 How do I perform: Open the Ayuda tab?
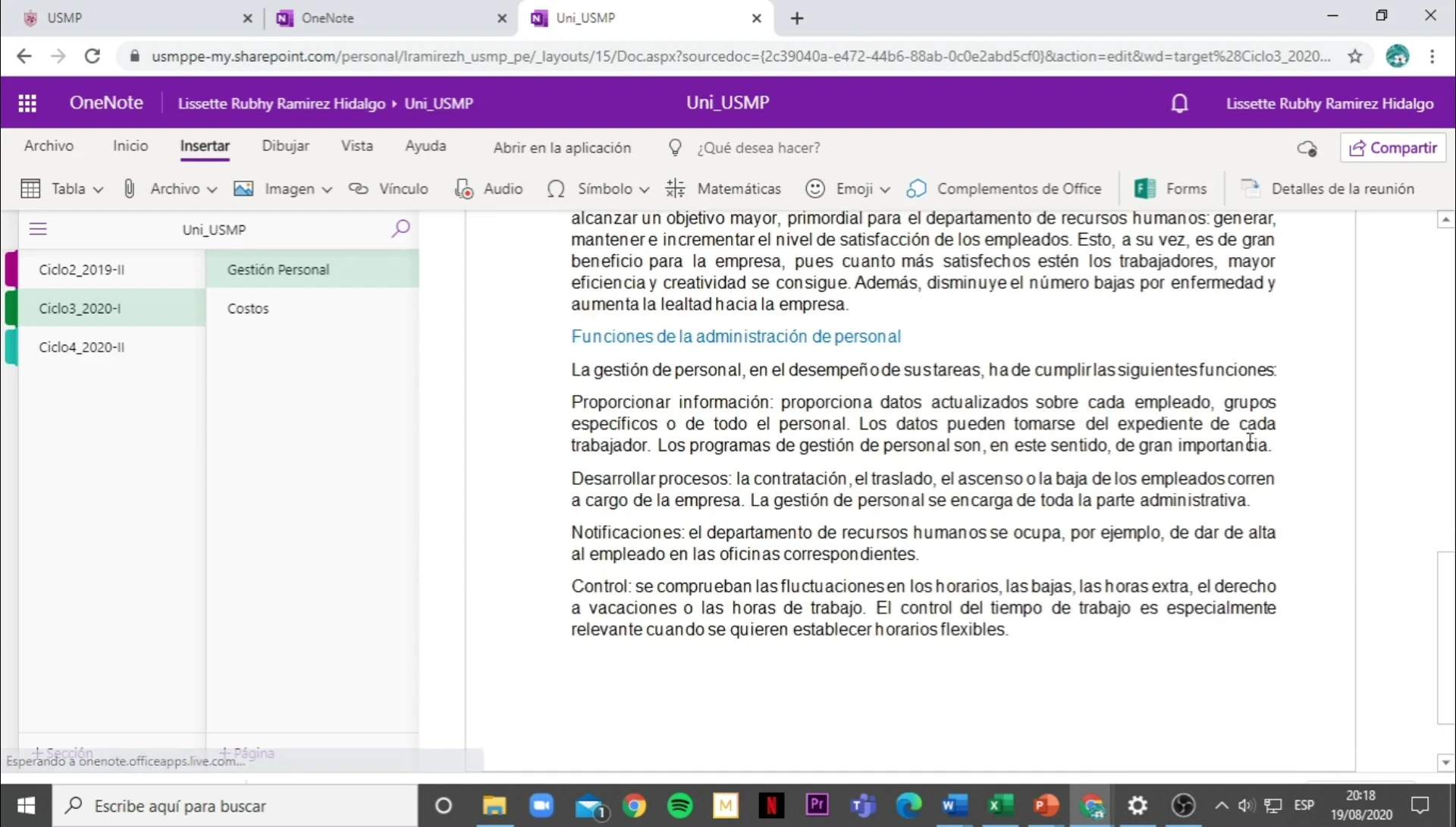pyautogui.click(x=425, y=146)
